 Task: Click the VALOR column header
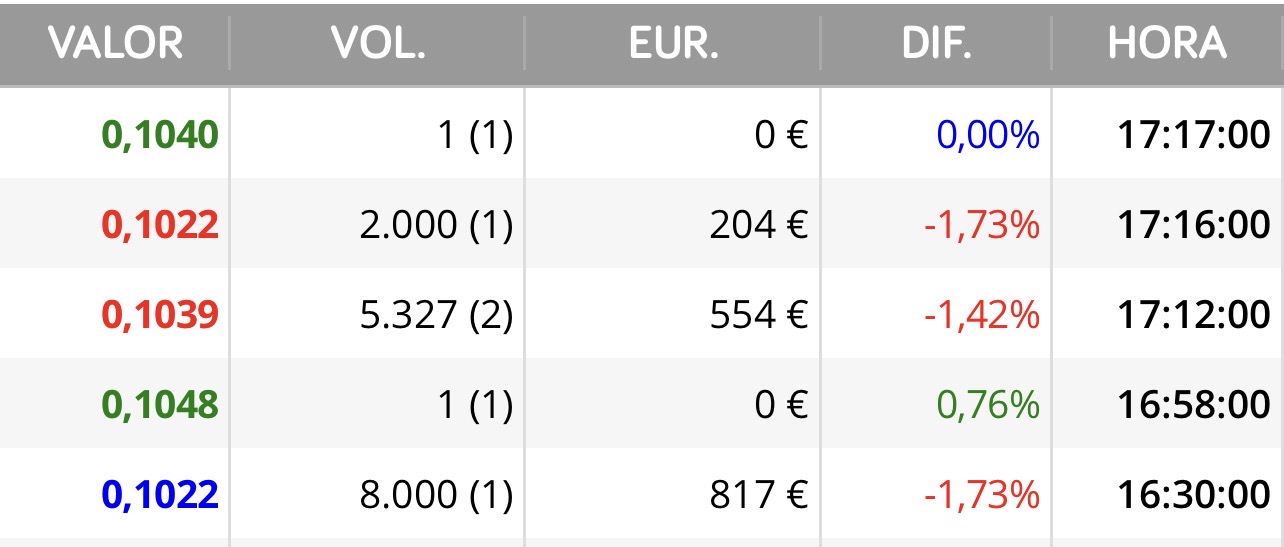116,44
